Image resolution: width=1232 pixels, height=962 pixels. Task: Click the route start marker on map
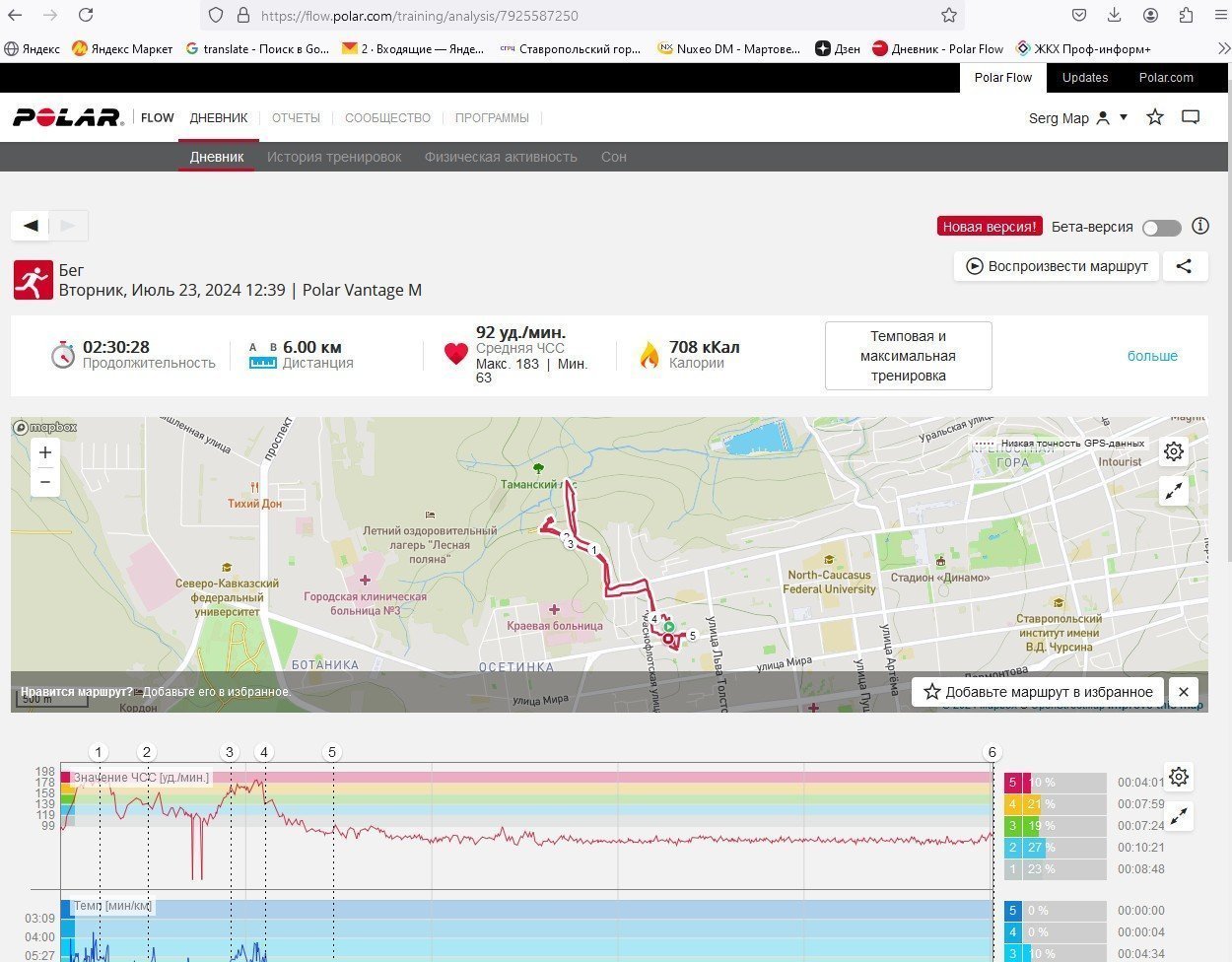[668, 626]
